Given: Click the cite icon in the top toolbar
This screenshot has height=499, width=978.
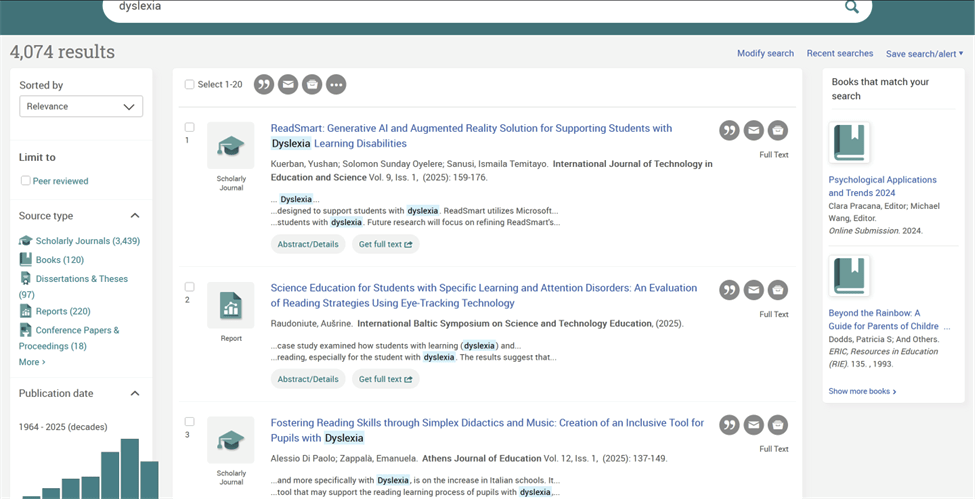Looking at the screenshot, I should (x=264, y=85).
